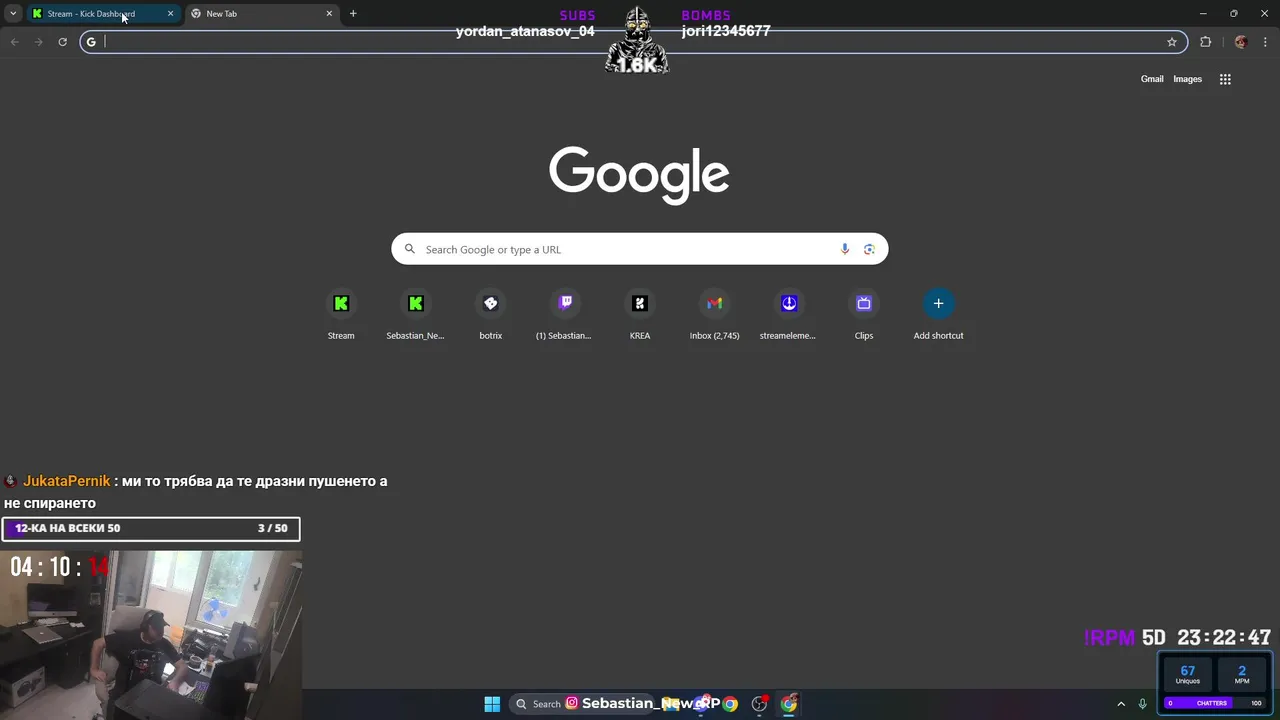
Task: Open the Stream shortcut tile
Action: [341, 314]
